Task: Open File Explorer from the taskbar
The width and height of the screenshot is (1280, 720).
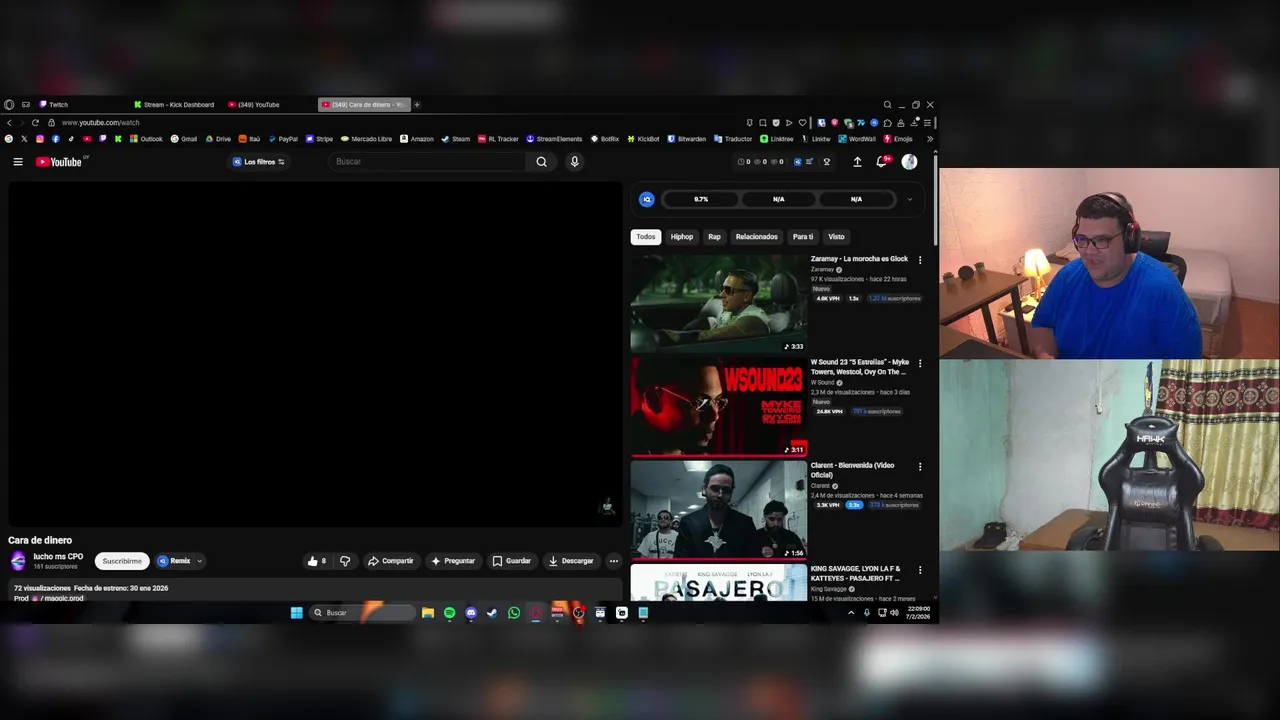Action: (428, 613)
